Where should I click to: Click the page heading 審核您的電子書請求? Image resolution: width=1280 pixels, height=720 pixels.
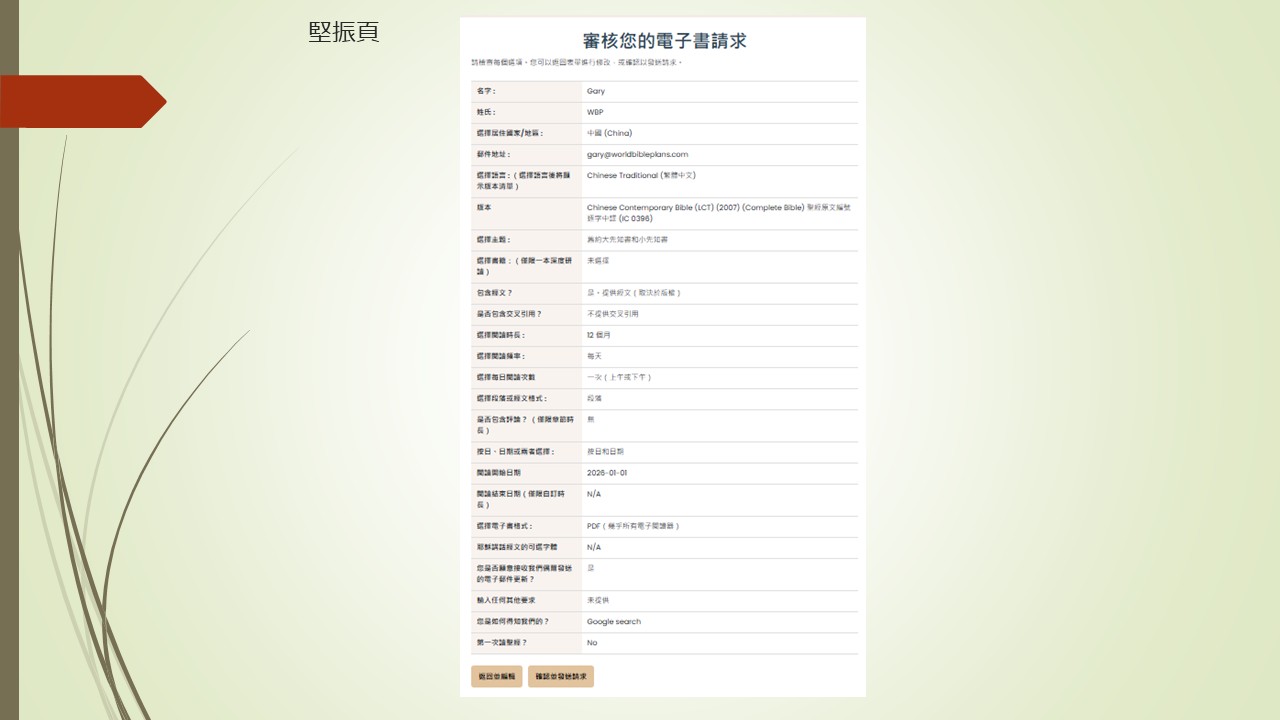click(665, 41)
